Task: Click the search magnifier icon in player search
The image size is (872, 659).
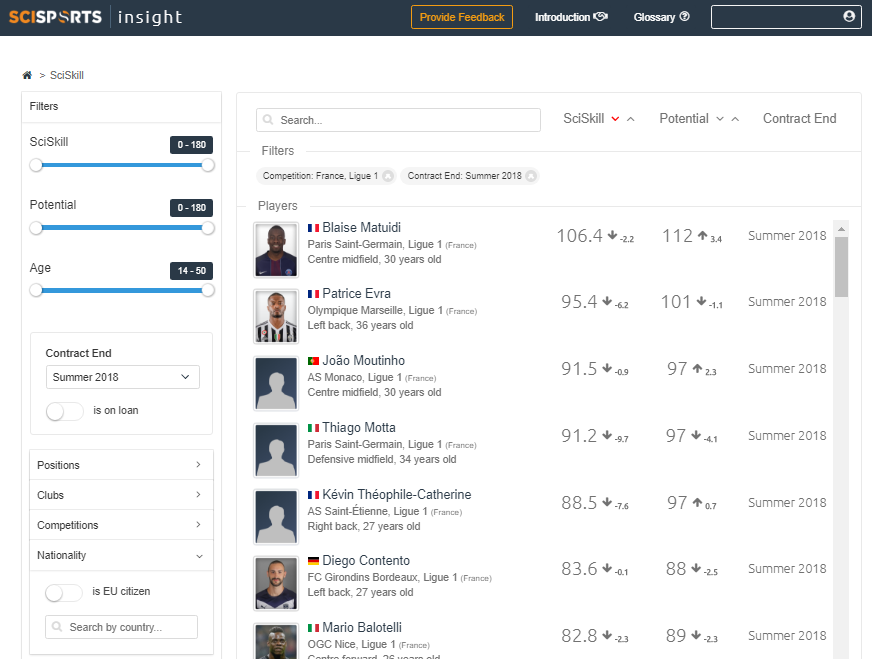Action: tap(268, 120)
